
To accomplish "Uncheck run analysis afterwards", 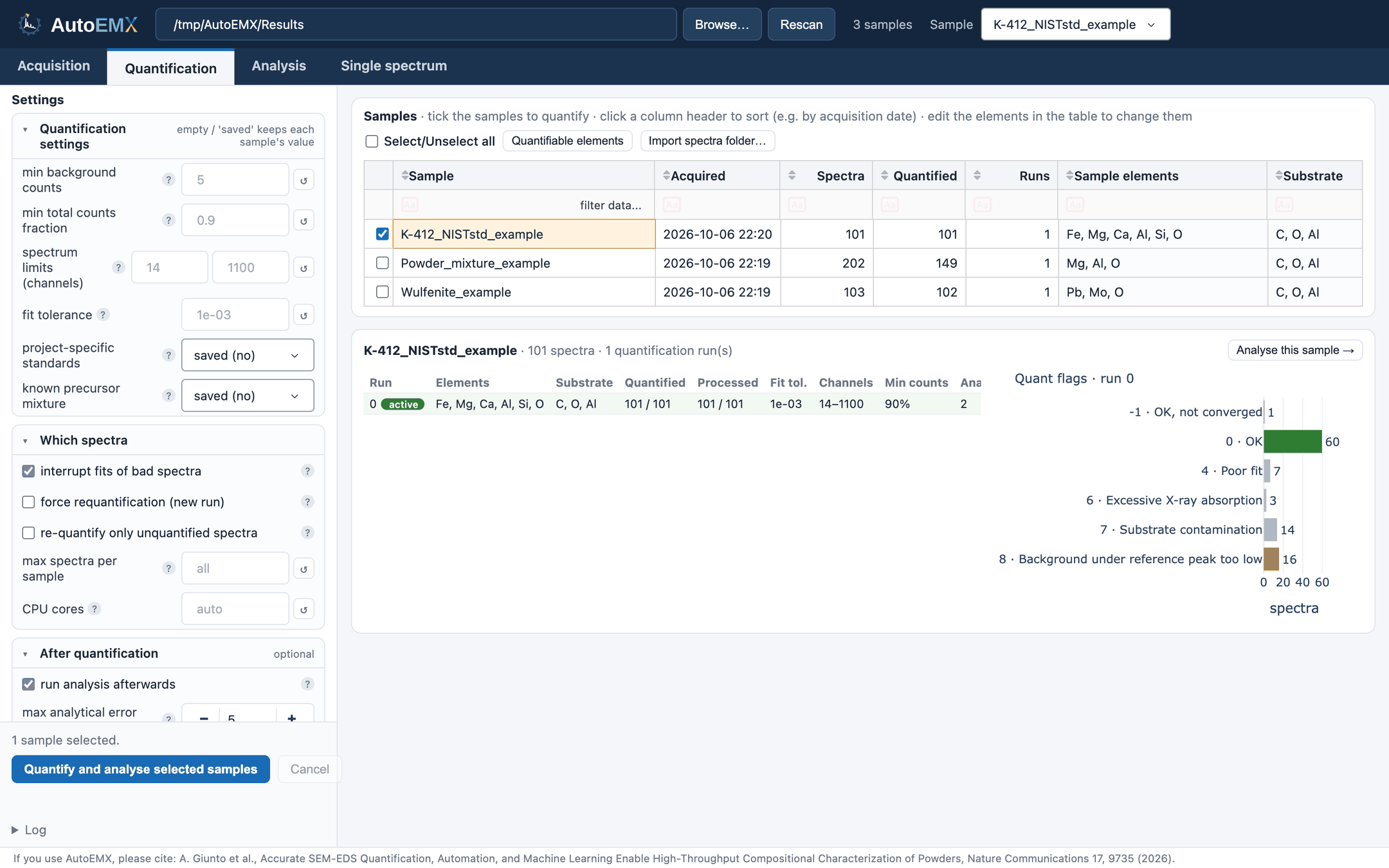I will pyautogui.click(x=28, y=684).
